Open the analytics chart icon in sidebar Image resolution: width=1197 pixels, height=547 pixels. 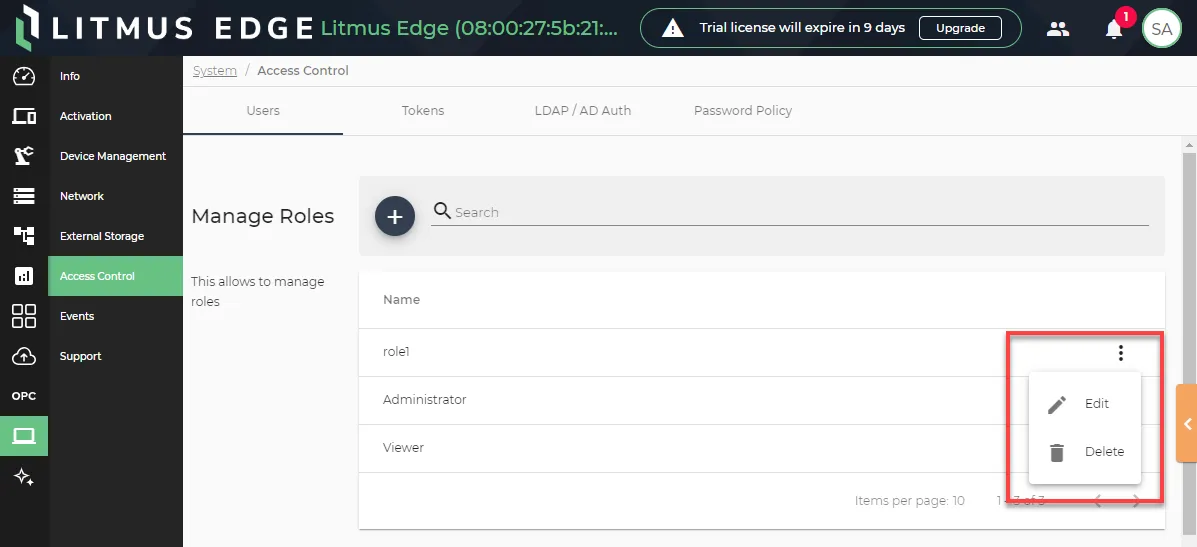(24, 276)
